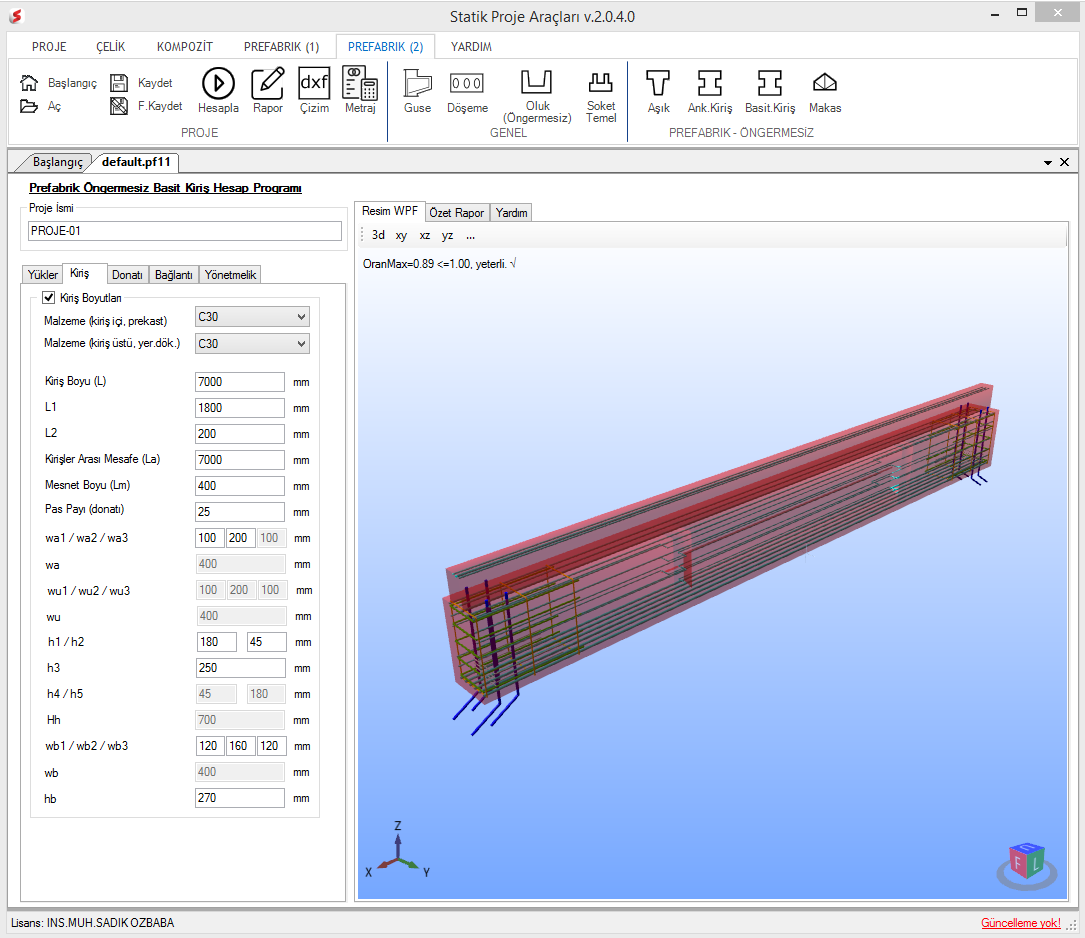Click the Pas Payı (donatı) field
Viewport: 1085px width, 938px height.
[240, 512]
